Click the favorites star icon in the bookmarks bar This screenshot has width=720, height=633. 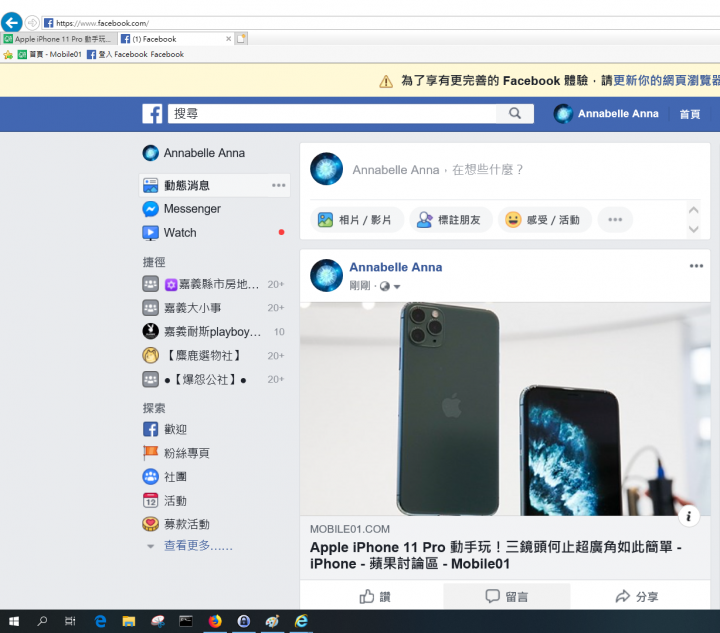[x=8, y=55]
